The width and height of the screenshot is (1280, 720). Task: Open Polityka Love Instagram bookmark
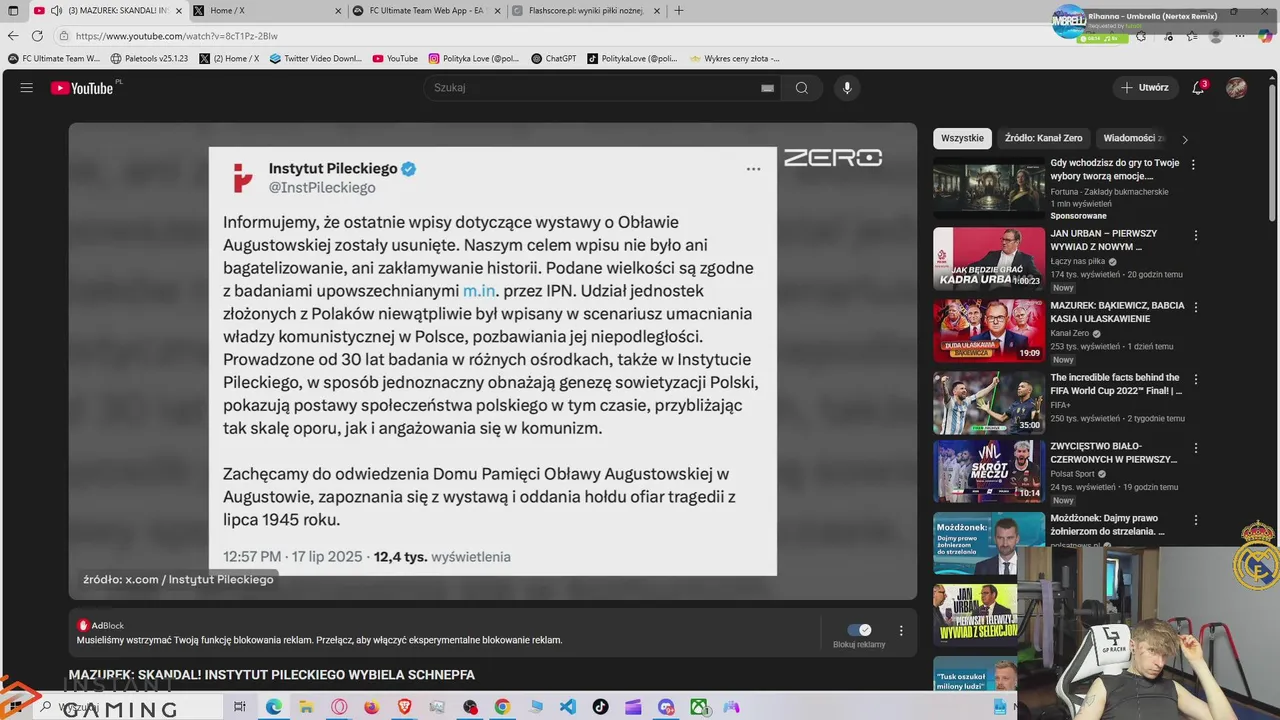click(474, 58)
